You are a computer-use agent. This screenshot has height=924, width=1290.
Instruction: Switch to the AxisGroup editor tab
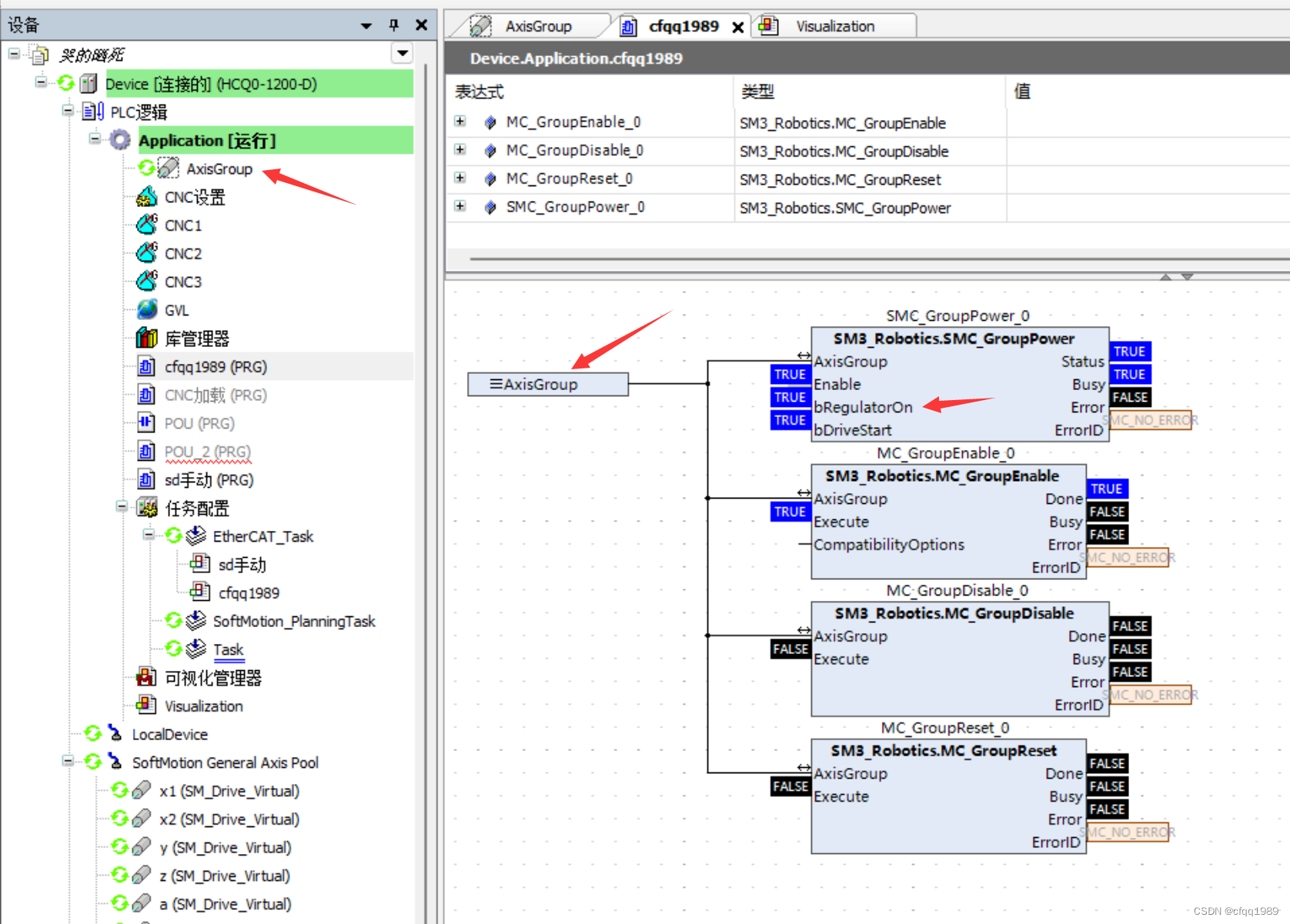click(x=538, y=25)
